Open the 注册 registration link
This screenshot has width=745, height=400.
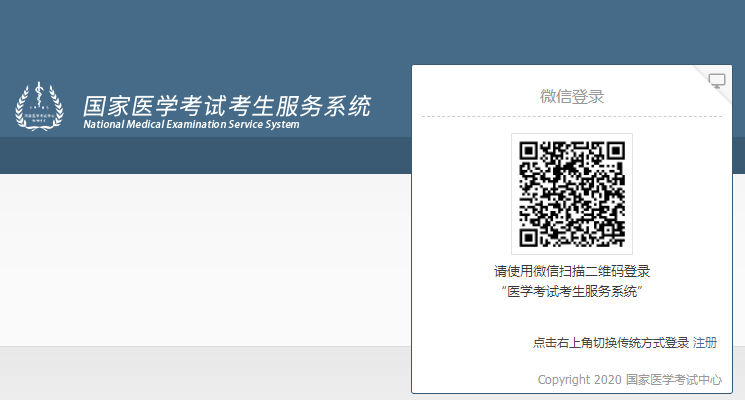point(705,343)
